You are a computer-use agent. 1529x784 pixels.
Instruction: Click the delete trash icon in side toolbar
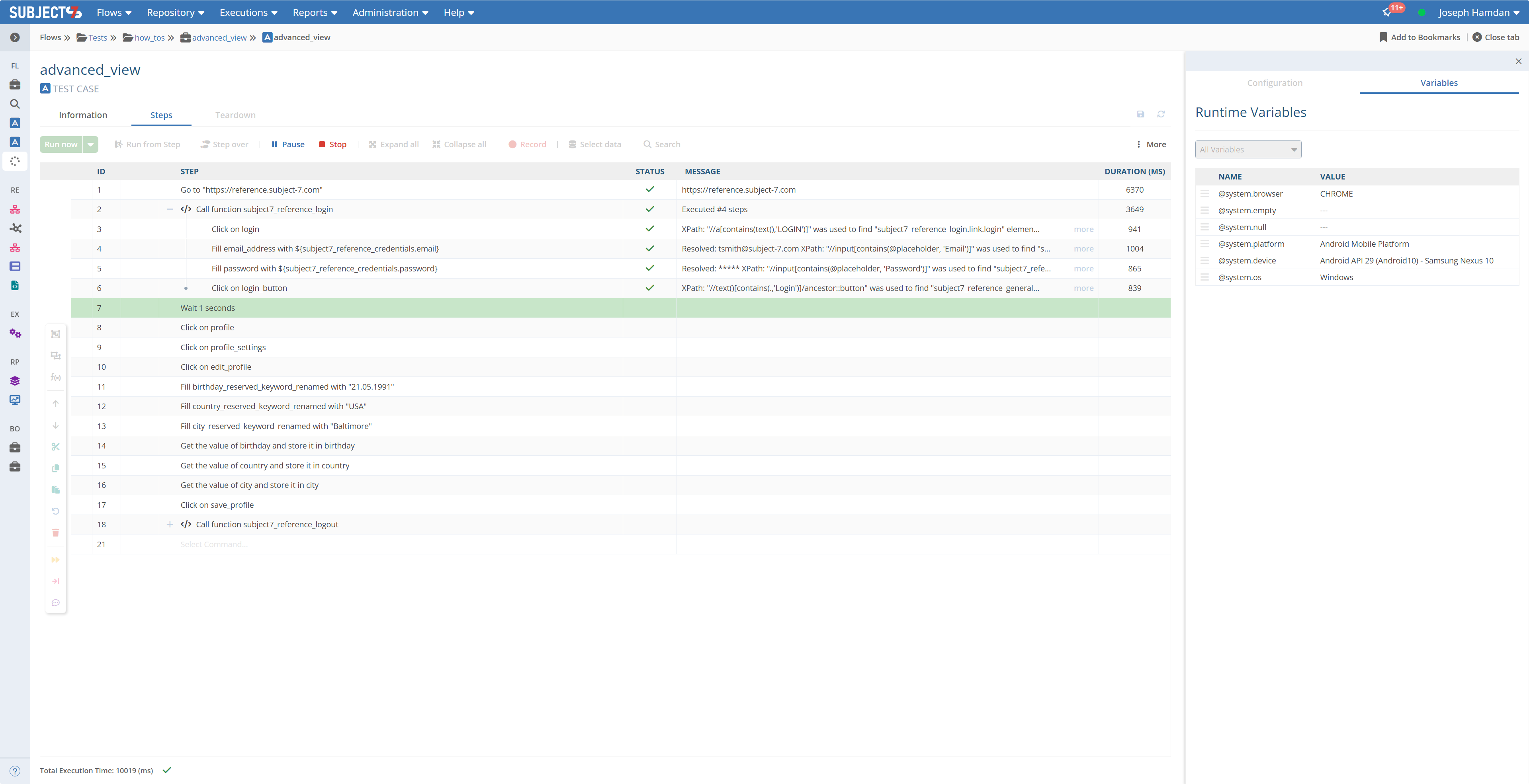click(x=56, y=532)
